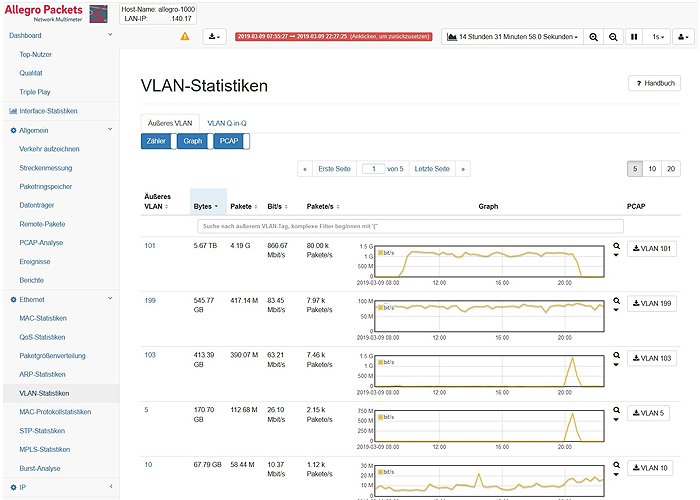
Task: Toggle bit/s legend swatch in VLAN 103 graph
Action: click(x=381, y=362)
